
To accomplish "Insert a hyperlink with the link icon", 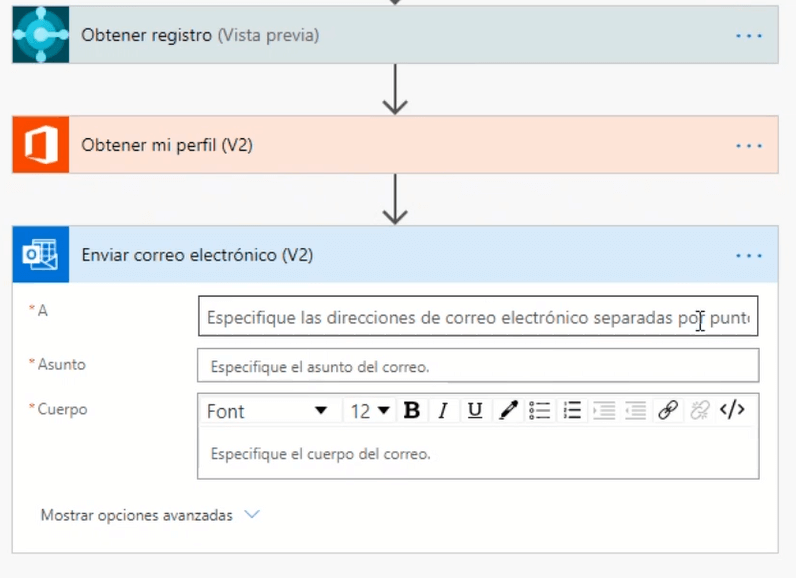I will click(668, 410).
